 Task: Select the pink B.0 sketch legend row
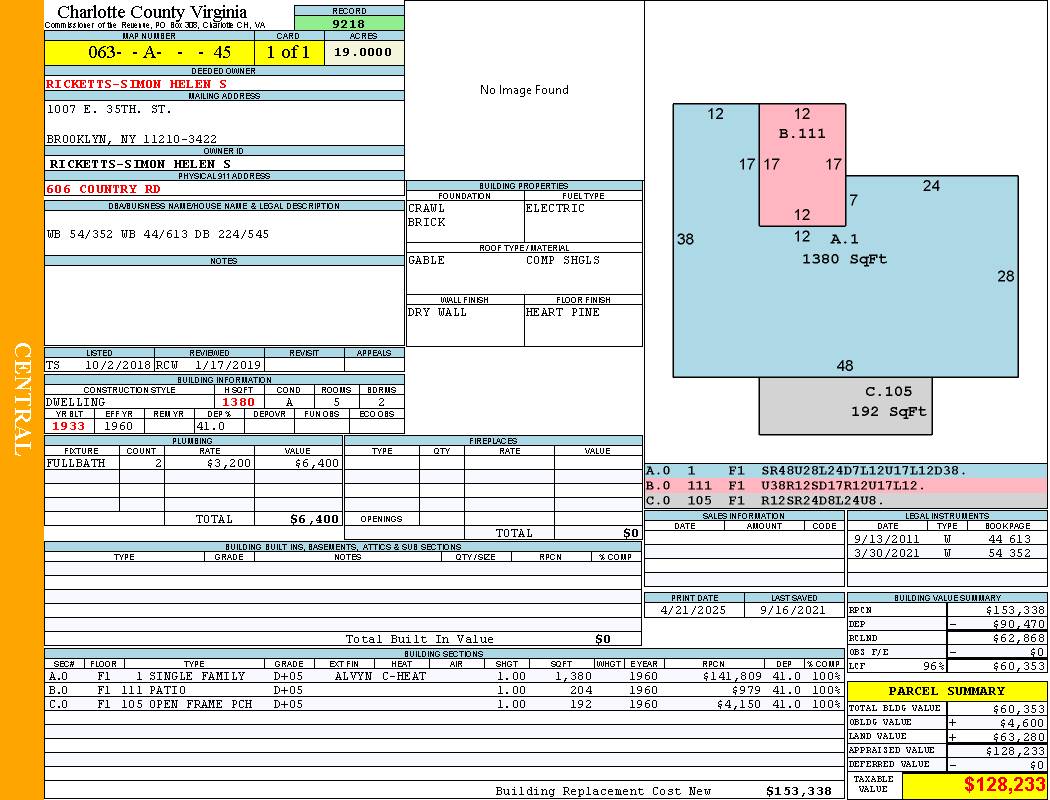point(845,486)
